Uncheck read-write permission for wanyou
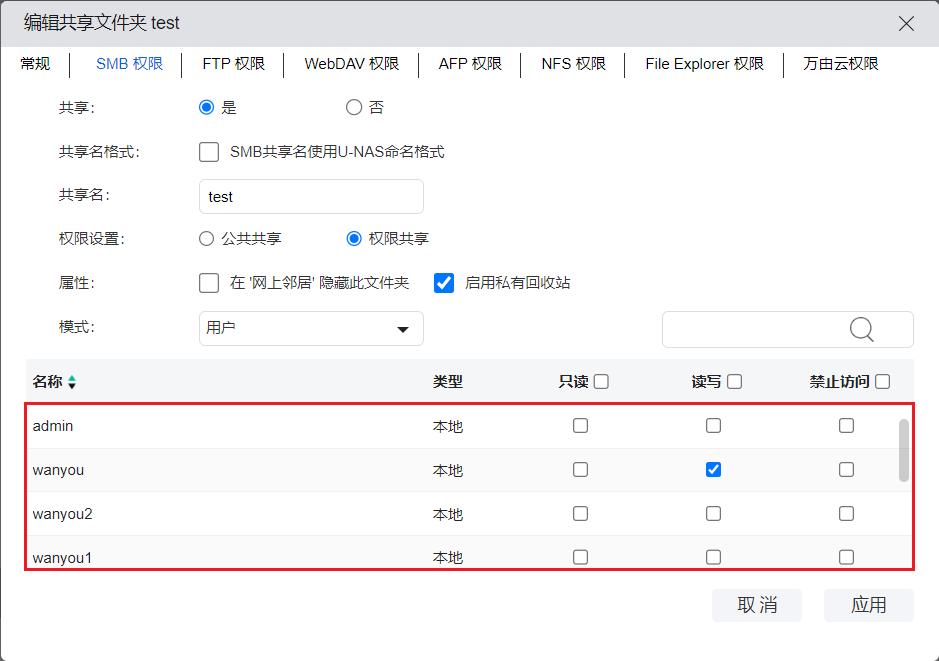Viewport: 939px width, 661px height. (x=713, y=470)
